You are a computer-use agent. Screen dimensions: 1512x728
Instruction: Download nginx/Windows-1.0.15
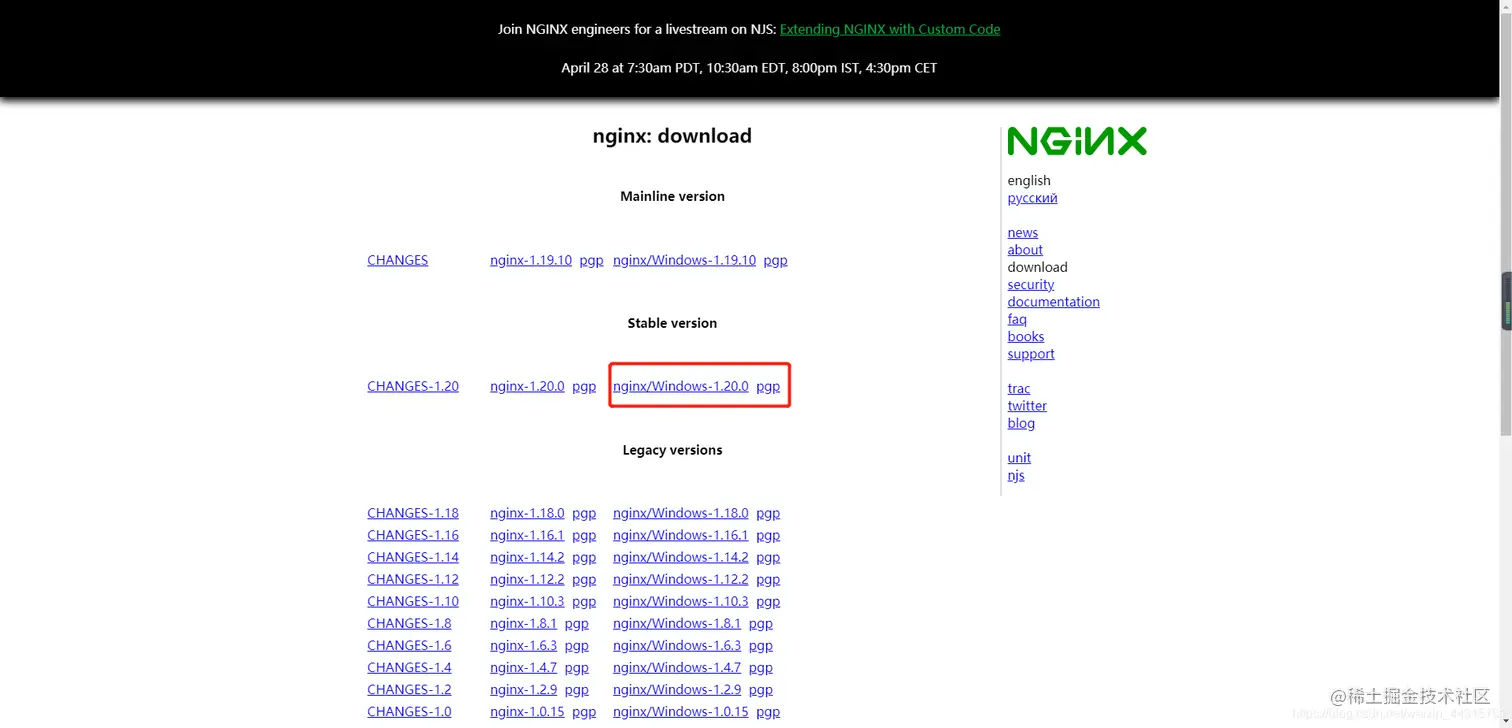point(680,711)
